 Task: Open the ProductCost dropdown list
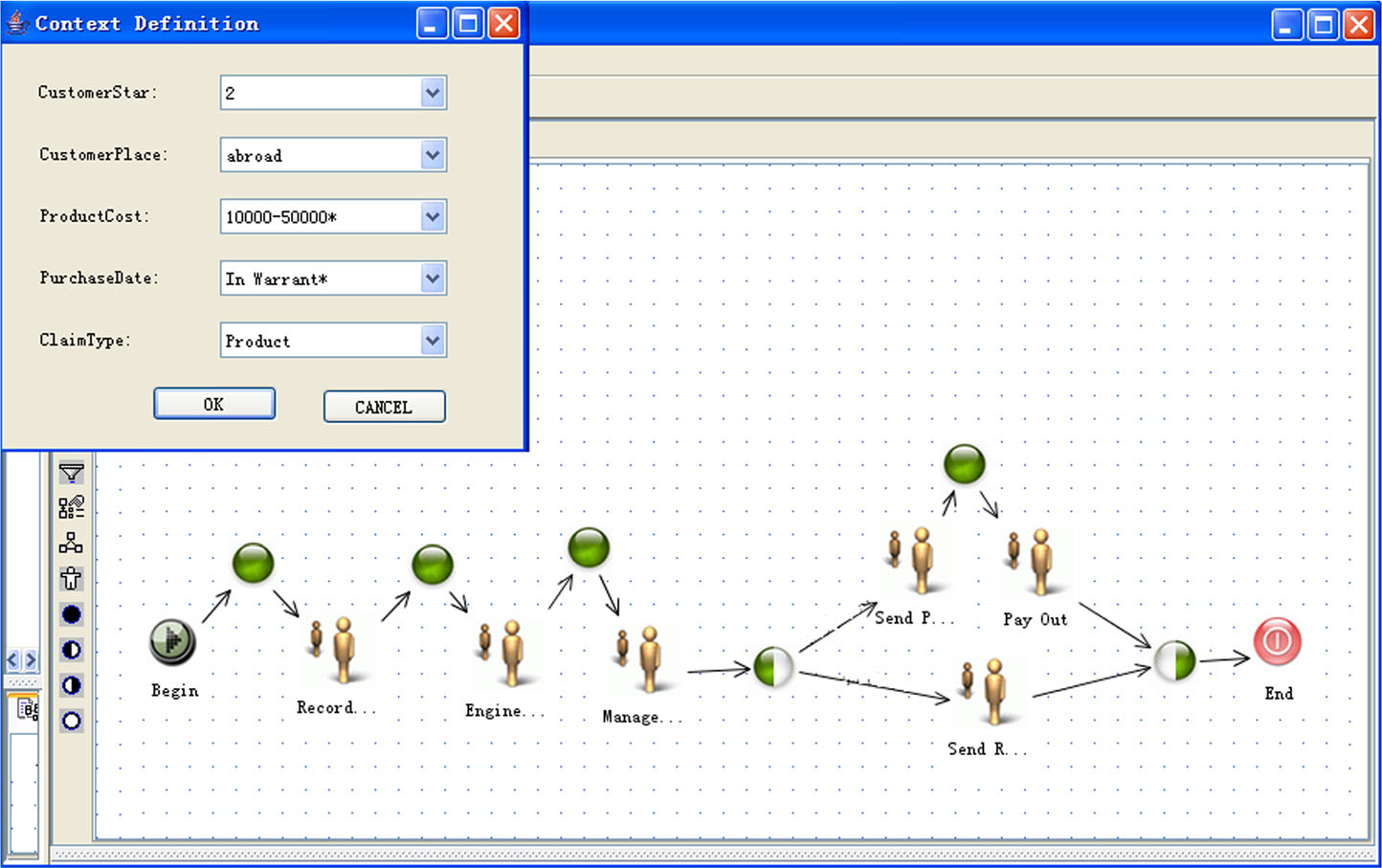(433, 217)
